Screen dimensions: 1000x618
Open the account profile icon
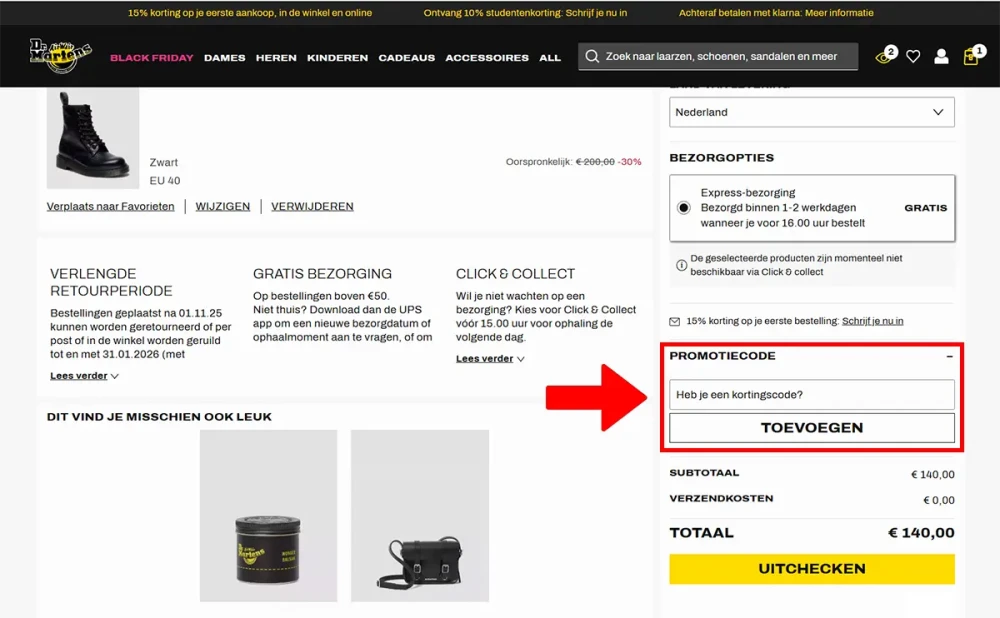(x=941, y=57)
